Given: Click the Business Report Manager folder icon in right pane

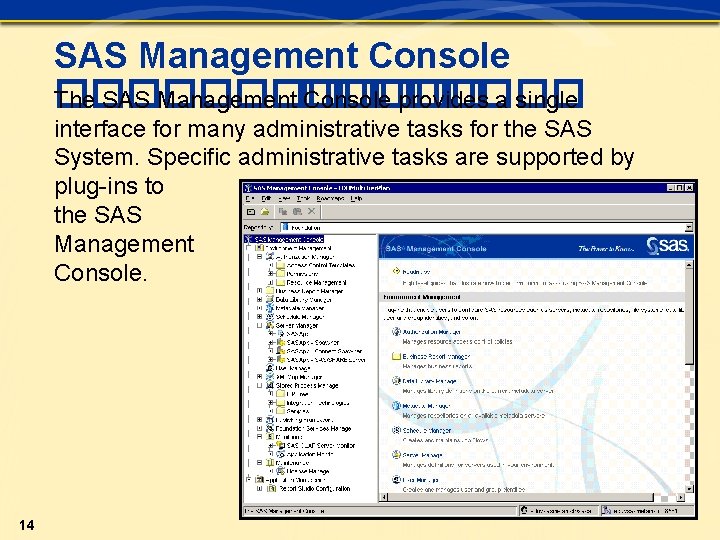Looking at the screenshot, I should click(396, 356).
